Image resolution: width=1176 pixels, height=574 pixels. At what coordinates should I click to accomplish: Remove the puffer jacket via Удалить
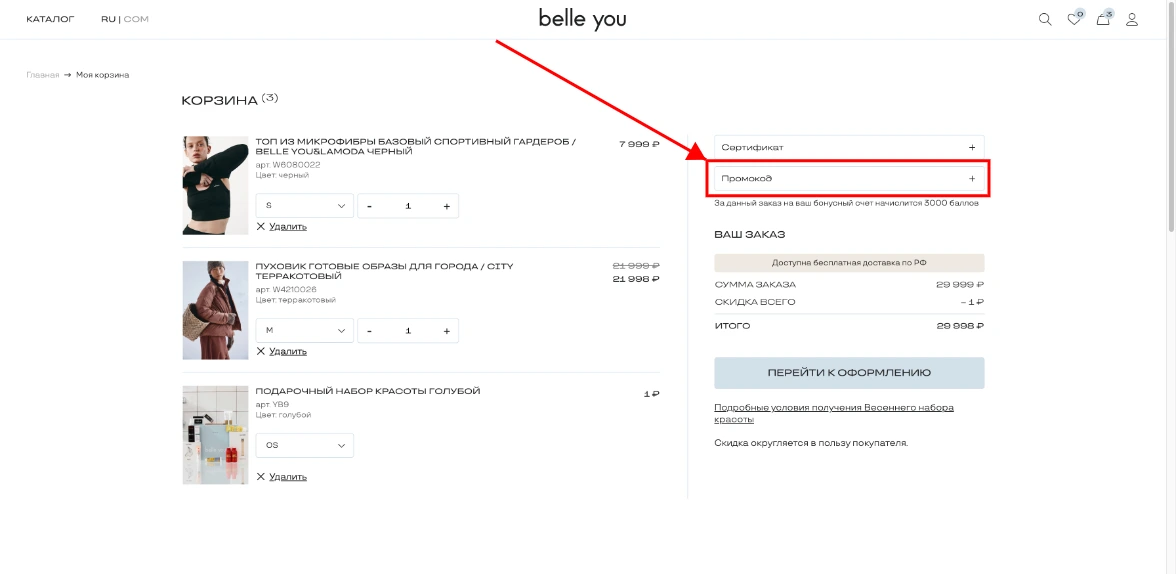click(x=281, y=351)
